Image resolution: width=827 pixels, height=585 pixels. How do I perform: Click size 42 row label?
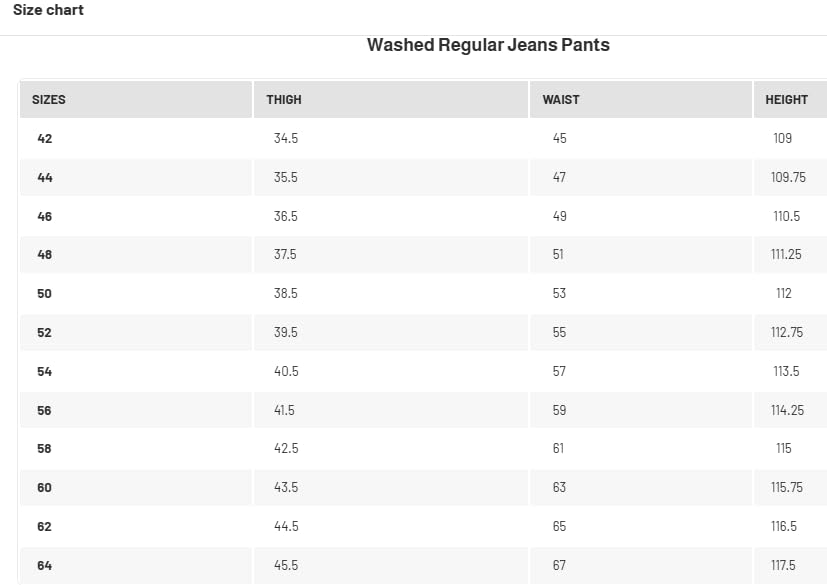[x=45, y=138]
